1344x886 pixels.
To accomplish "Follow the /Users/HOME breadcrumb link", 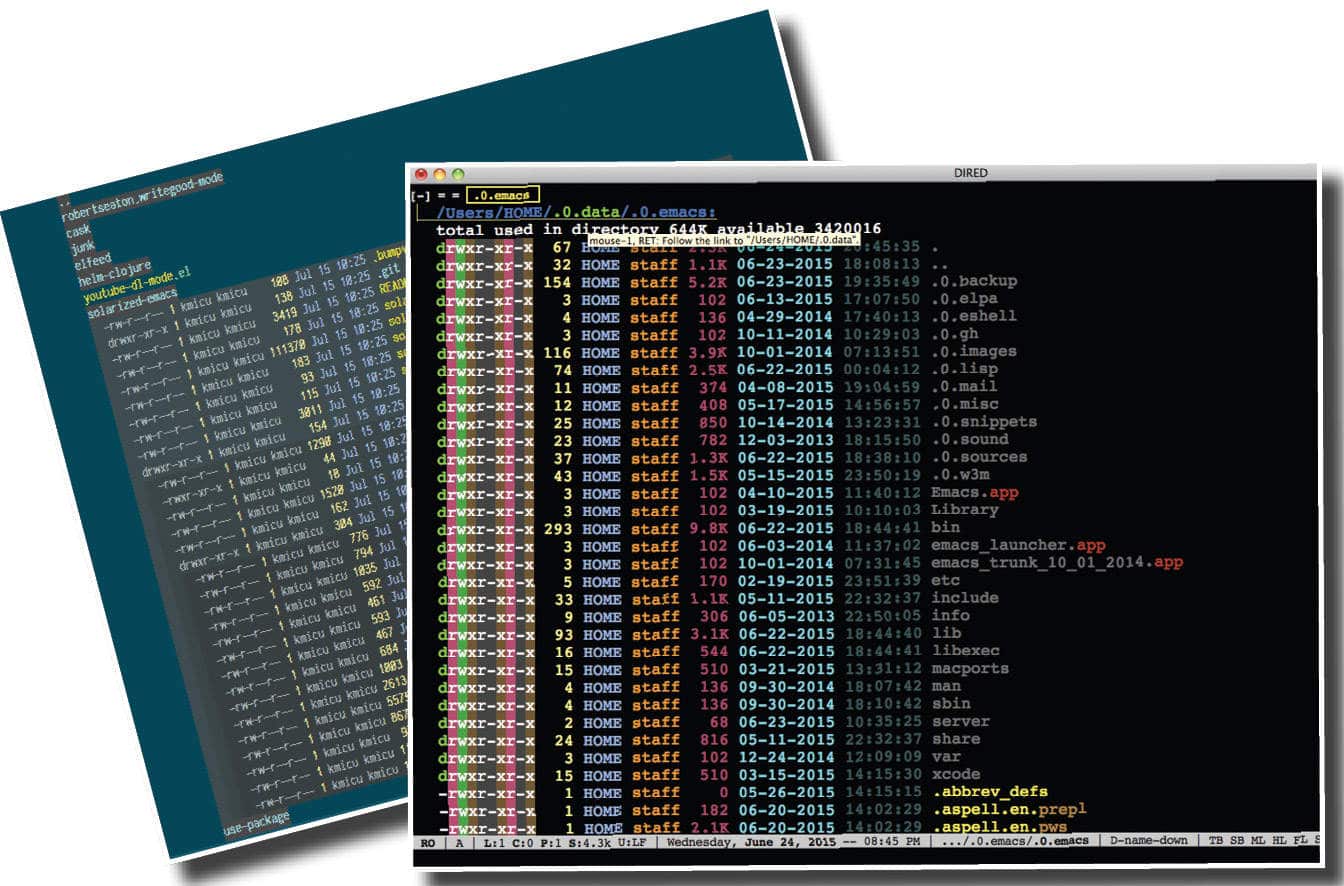I will [490, 211].
